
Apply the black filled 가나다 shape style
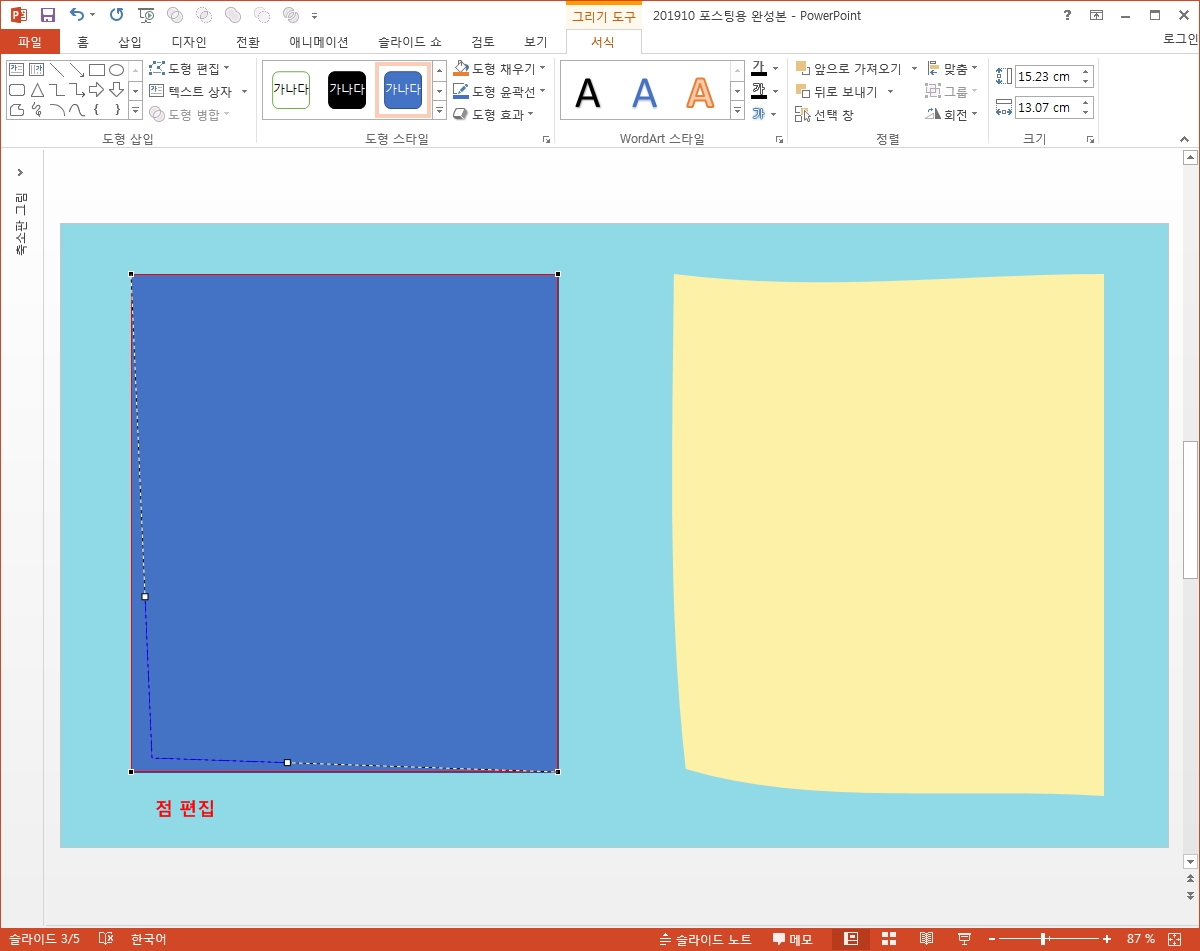click(347, 90)
